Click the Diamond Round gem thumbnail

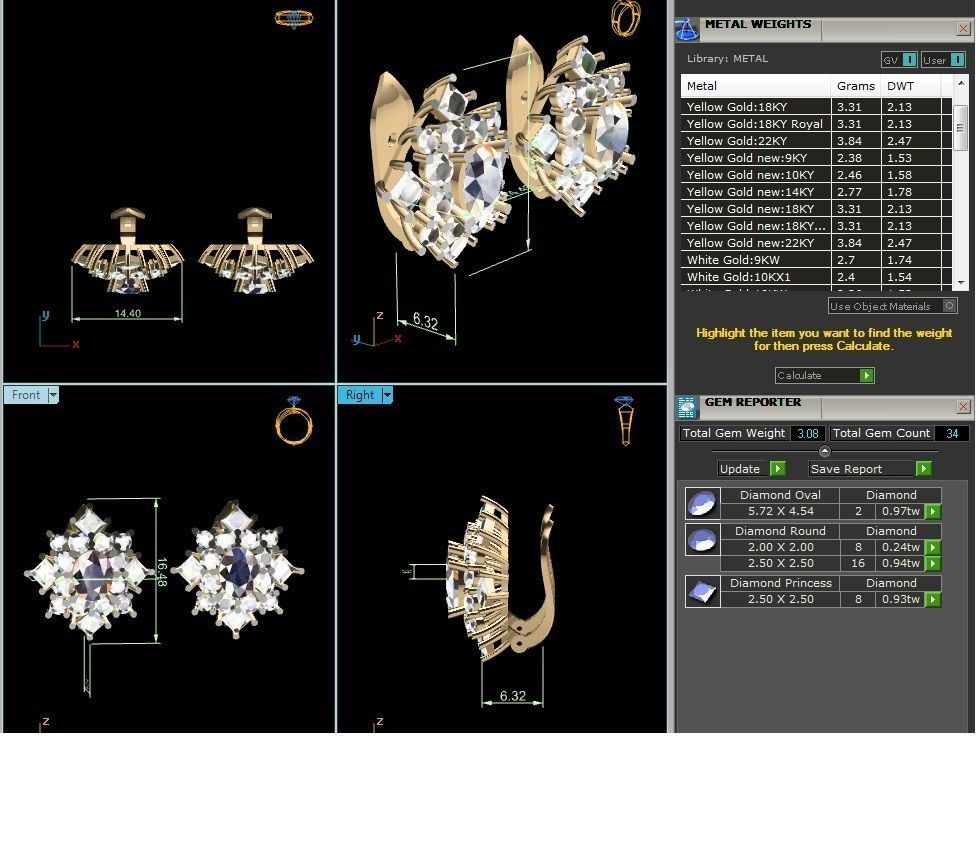point(702,540)
